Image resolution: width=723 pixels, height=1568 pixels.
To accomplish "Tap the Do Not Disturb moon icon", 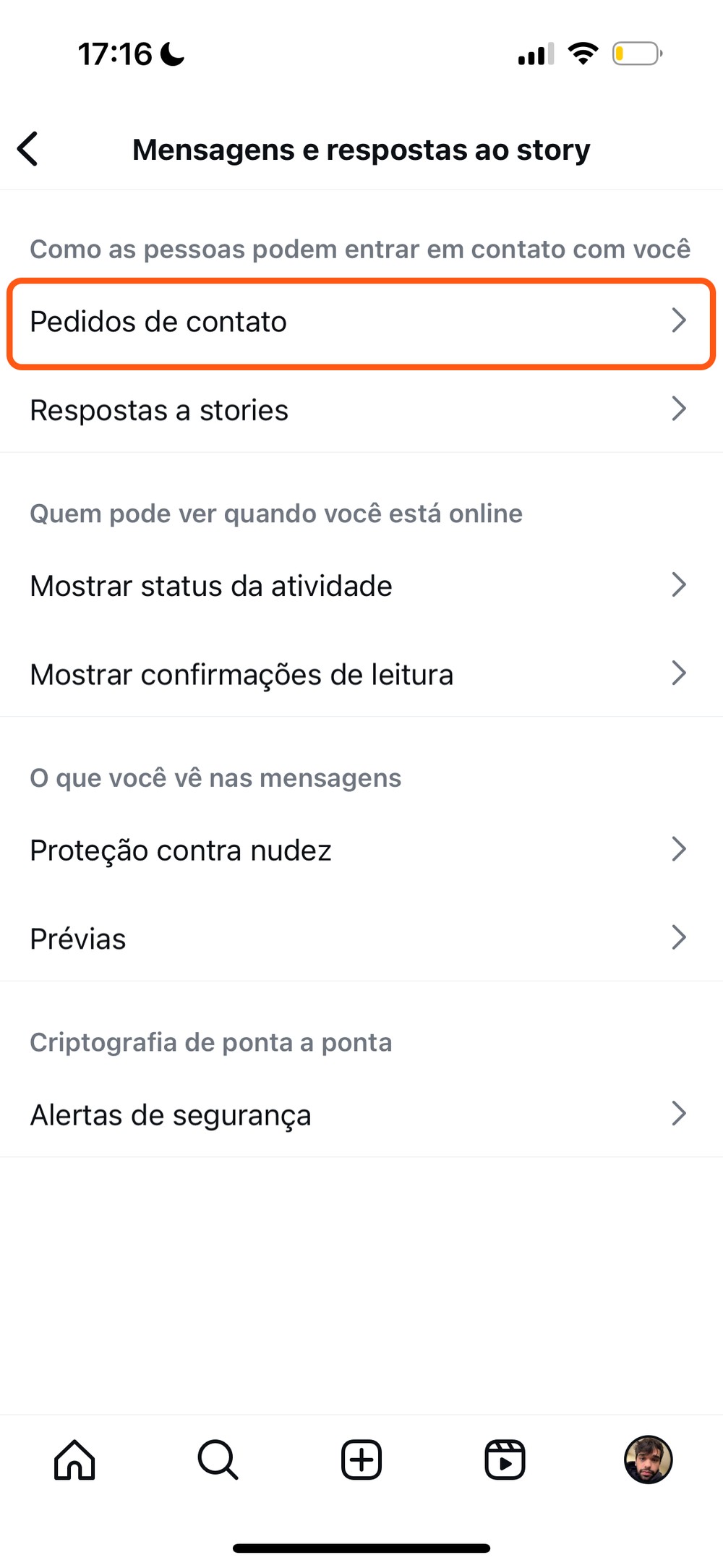I will 172,54.
